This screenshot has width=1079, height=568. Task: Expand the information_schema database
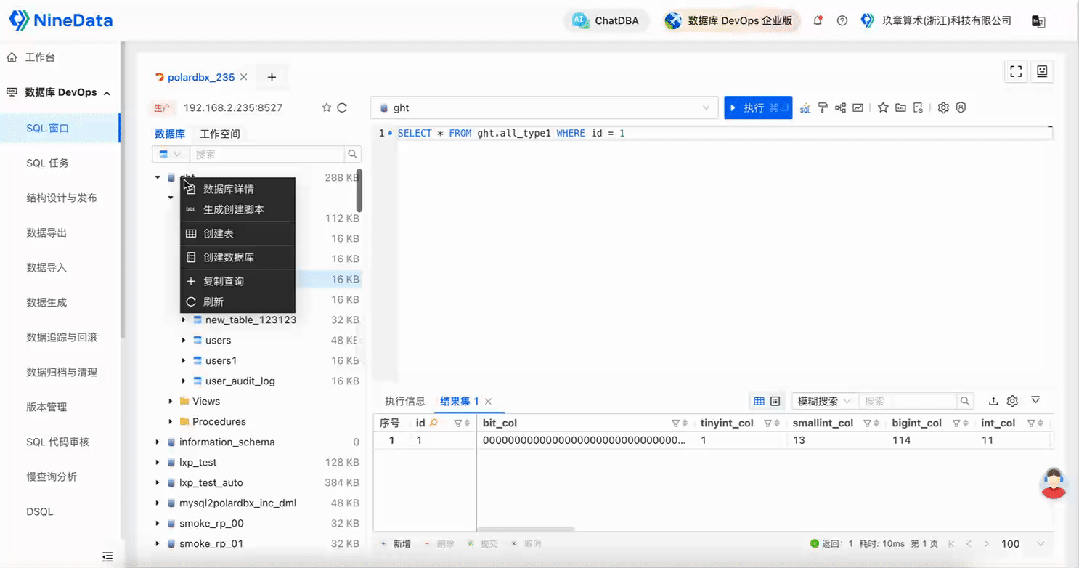click(157, 442)
